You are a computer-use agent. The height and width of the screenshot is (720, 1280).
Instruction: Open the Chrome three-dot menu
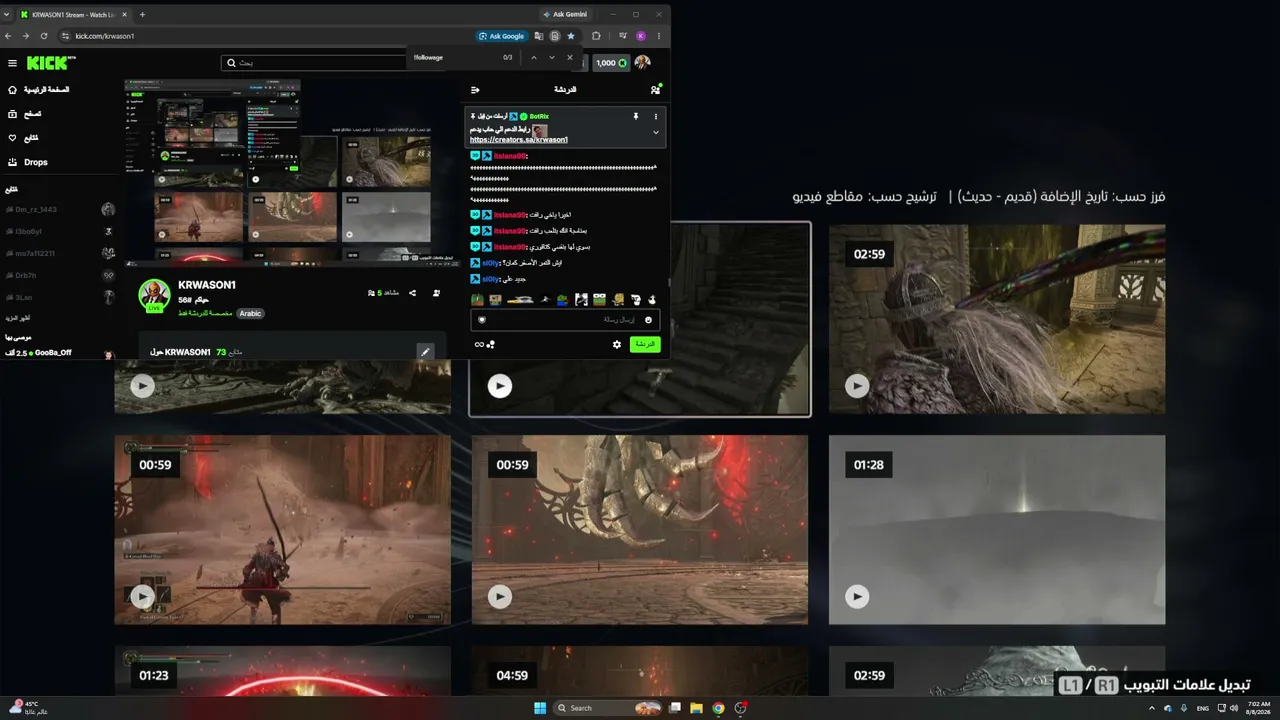658,36
